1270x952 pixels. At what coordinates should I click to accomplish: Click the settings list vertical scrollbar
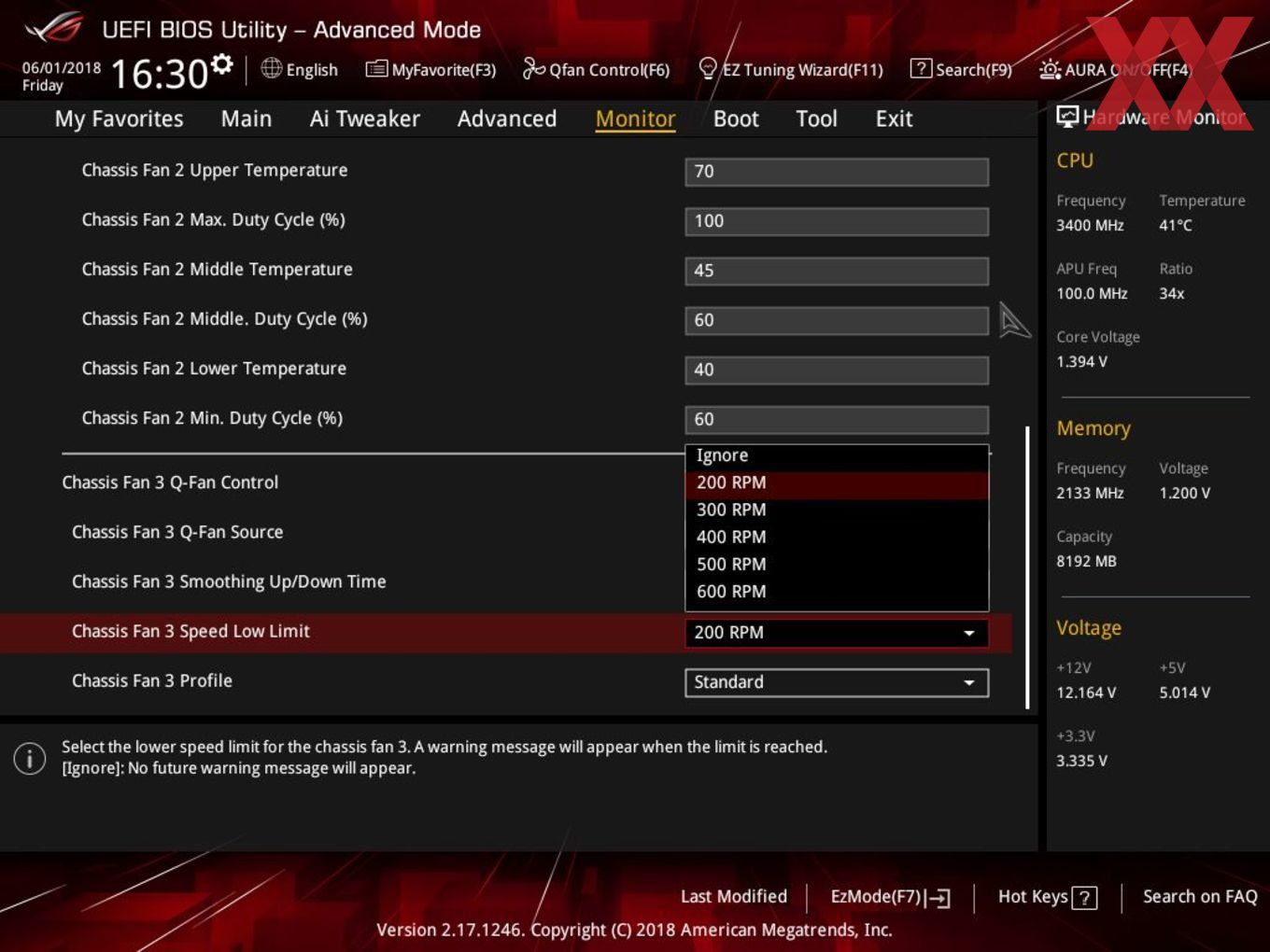[x=1027, y=567]
